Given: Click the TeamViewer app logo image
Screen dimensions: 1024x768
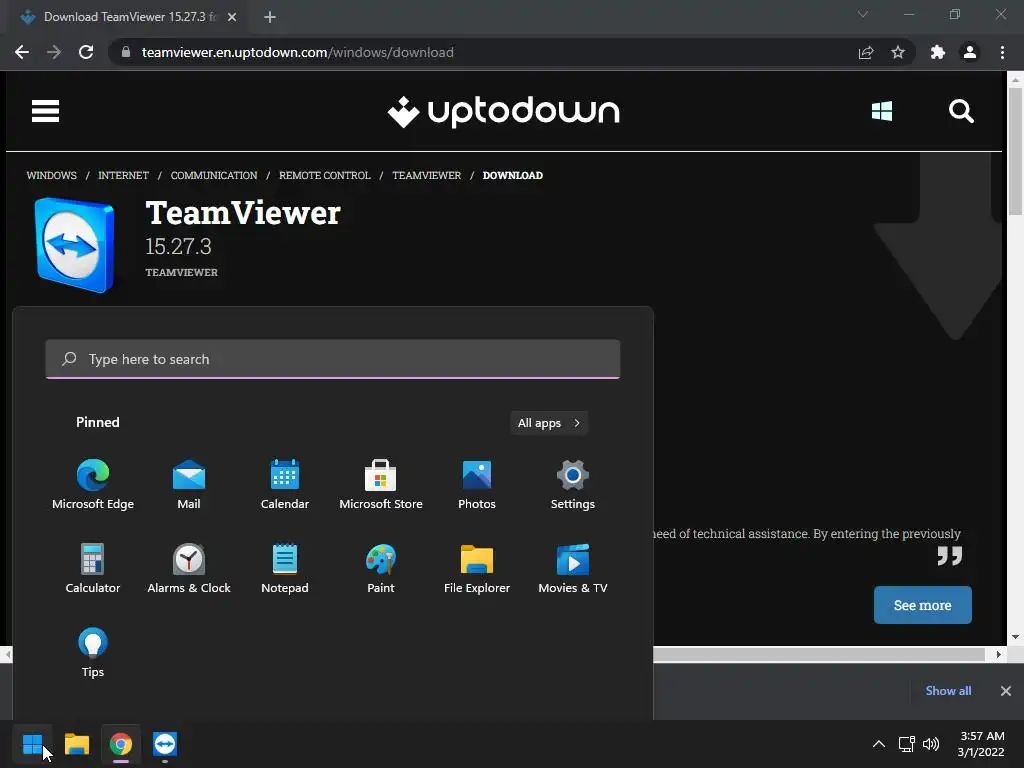Looking at the screenshot, I should [75, 245].
